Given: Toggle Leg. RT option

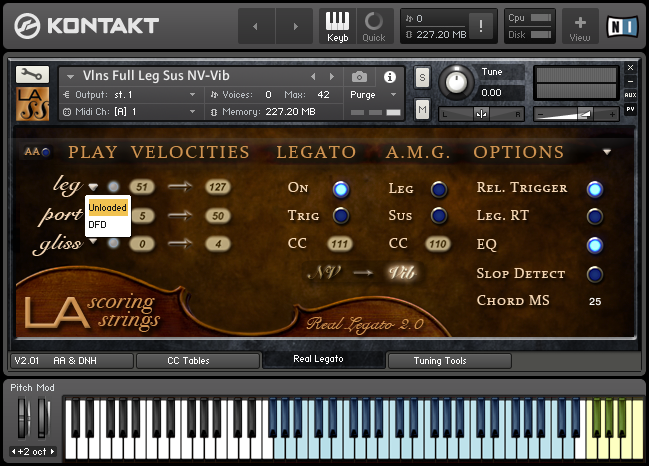Looking at the screenshot, I should click(595, 216).
